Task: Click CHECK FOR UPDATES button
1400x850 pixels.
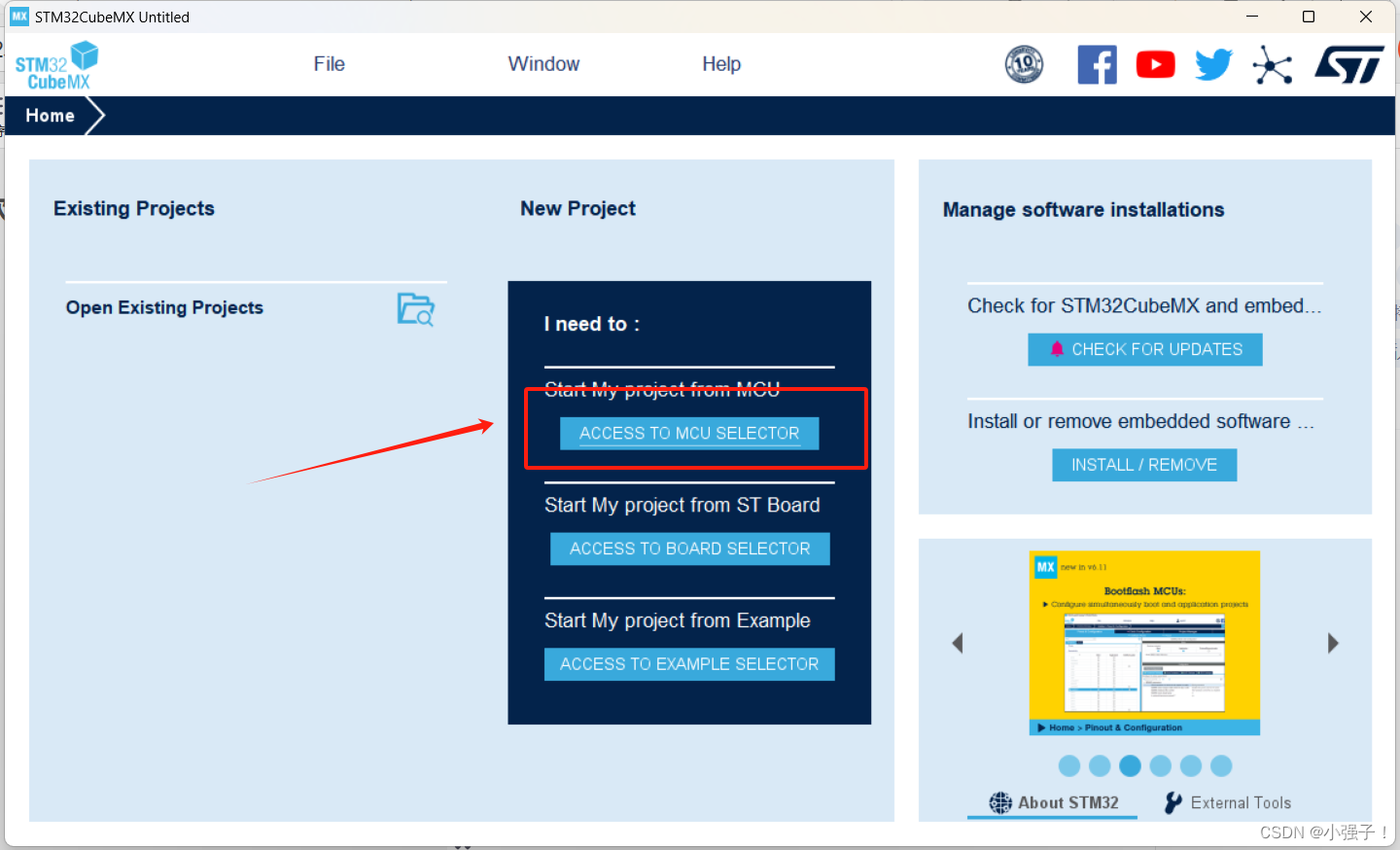Action: coord(1145,349)
